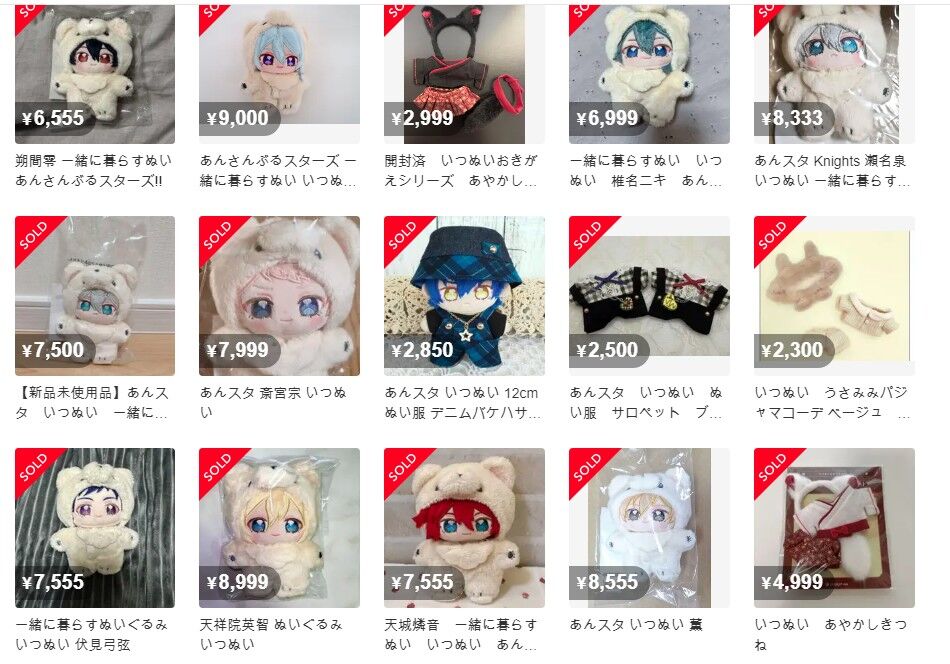Select the ¥7,555 red-haired Amagi Rinne plush

[x=464, y=528]
